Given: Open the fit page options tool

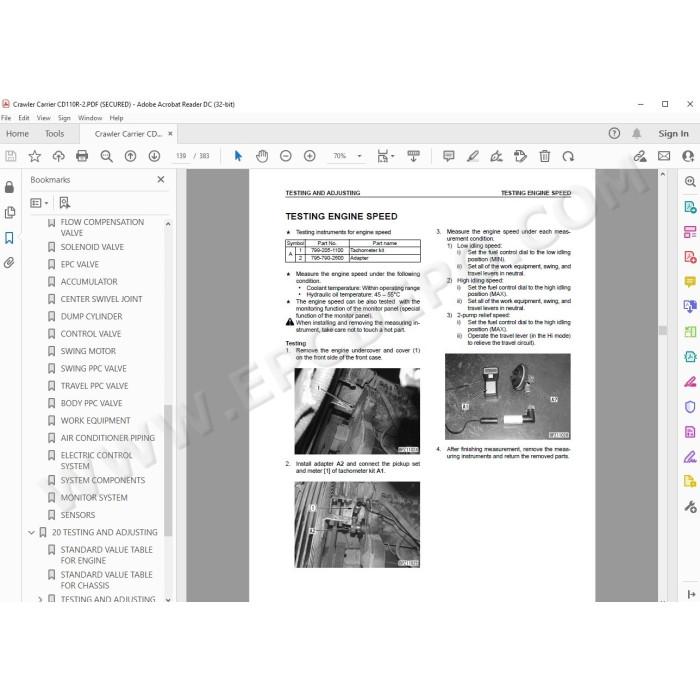Looking at the screenshot, I should 385,156.
